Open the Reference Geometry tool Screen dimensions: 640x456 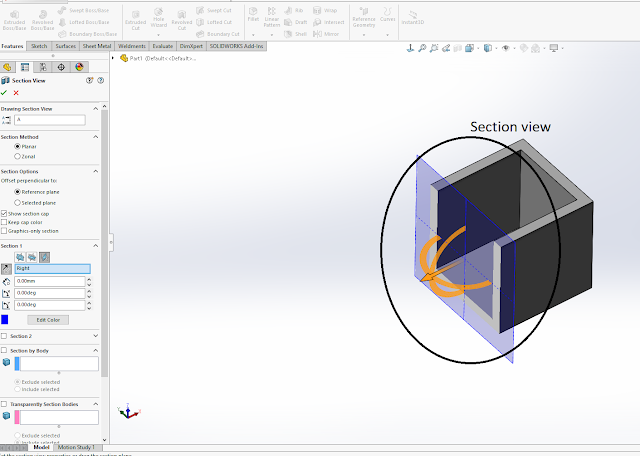pyautogui.click(x=364, y=18)
